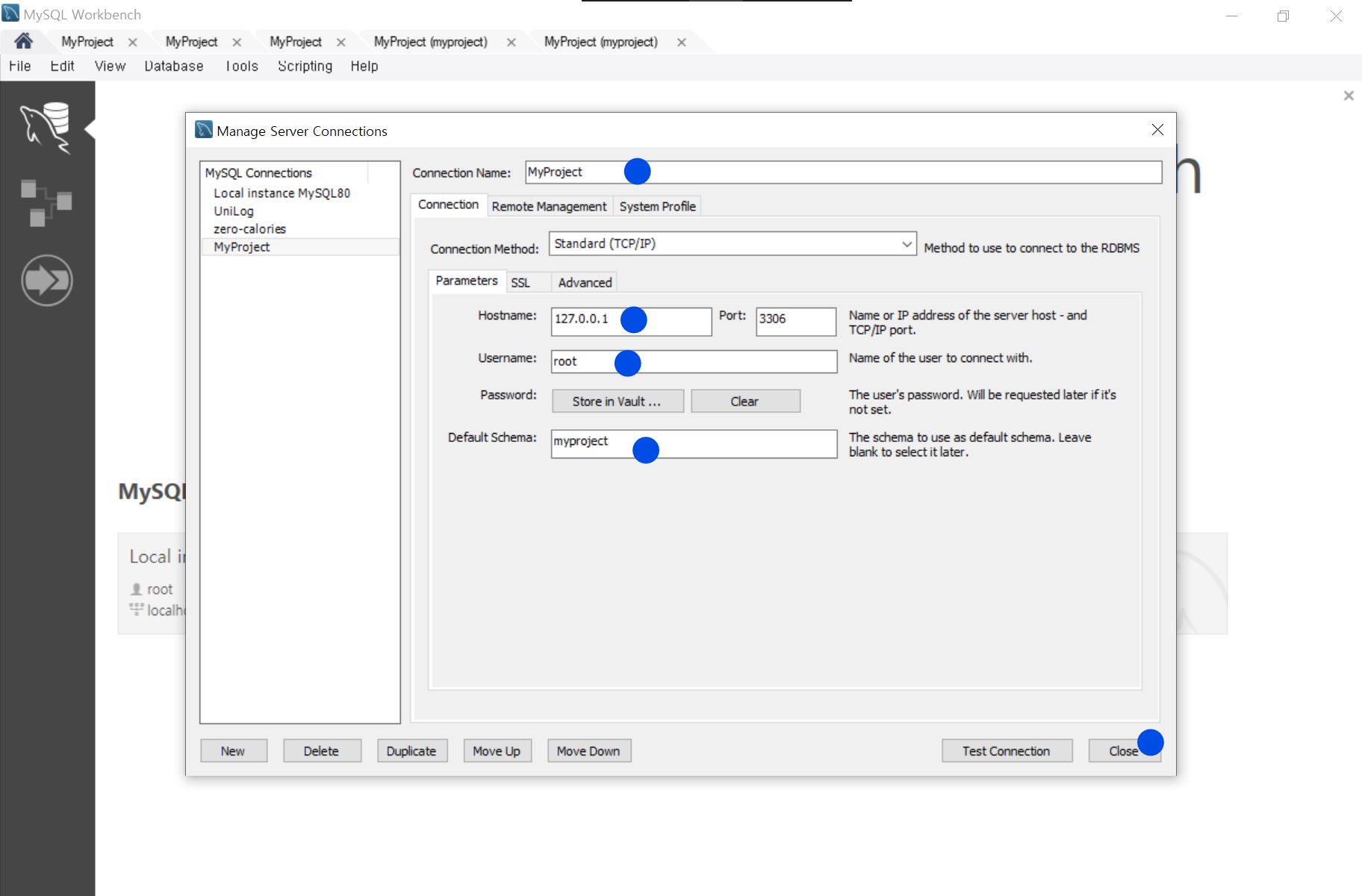The image size is (1362, 896).
Task: Close the last MyProject (myproject) tab
Action: 682,43
